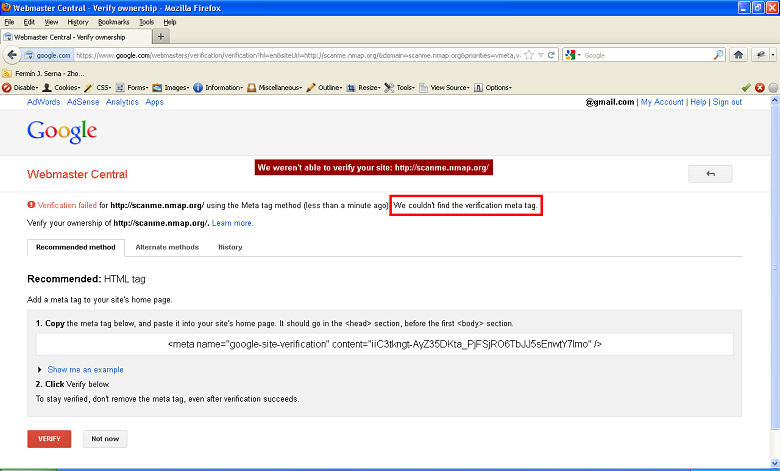The image size is (780, 471).
Task: Bookmark this page with the star icon
Action: pos(529,55)
